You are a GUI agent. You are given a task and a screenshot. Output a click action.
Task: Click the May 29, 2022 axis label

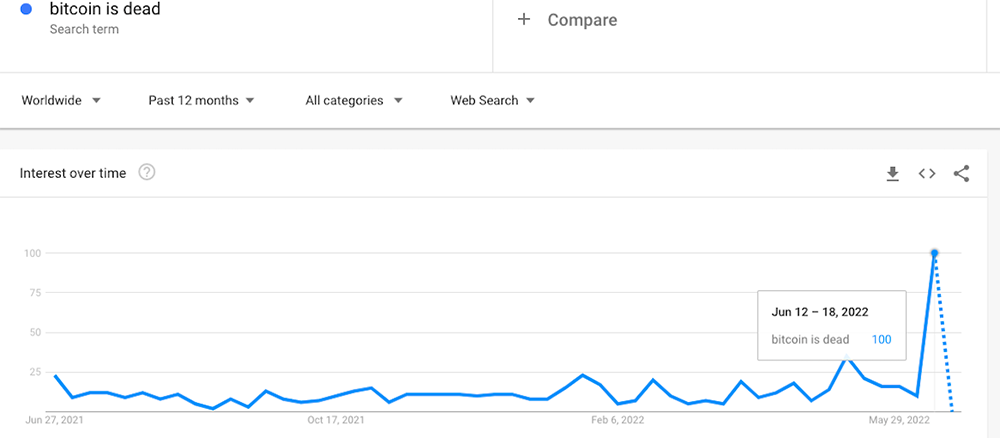(x=899, y=420)
